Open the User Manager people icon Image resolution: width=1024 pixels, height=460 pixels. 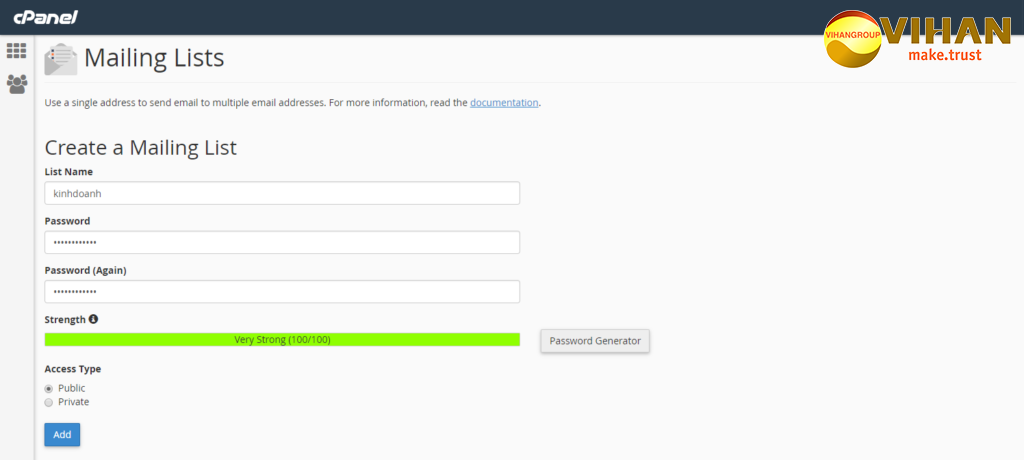click(16, 84)
